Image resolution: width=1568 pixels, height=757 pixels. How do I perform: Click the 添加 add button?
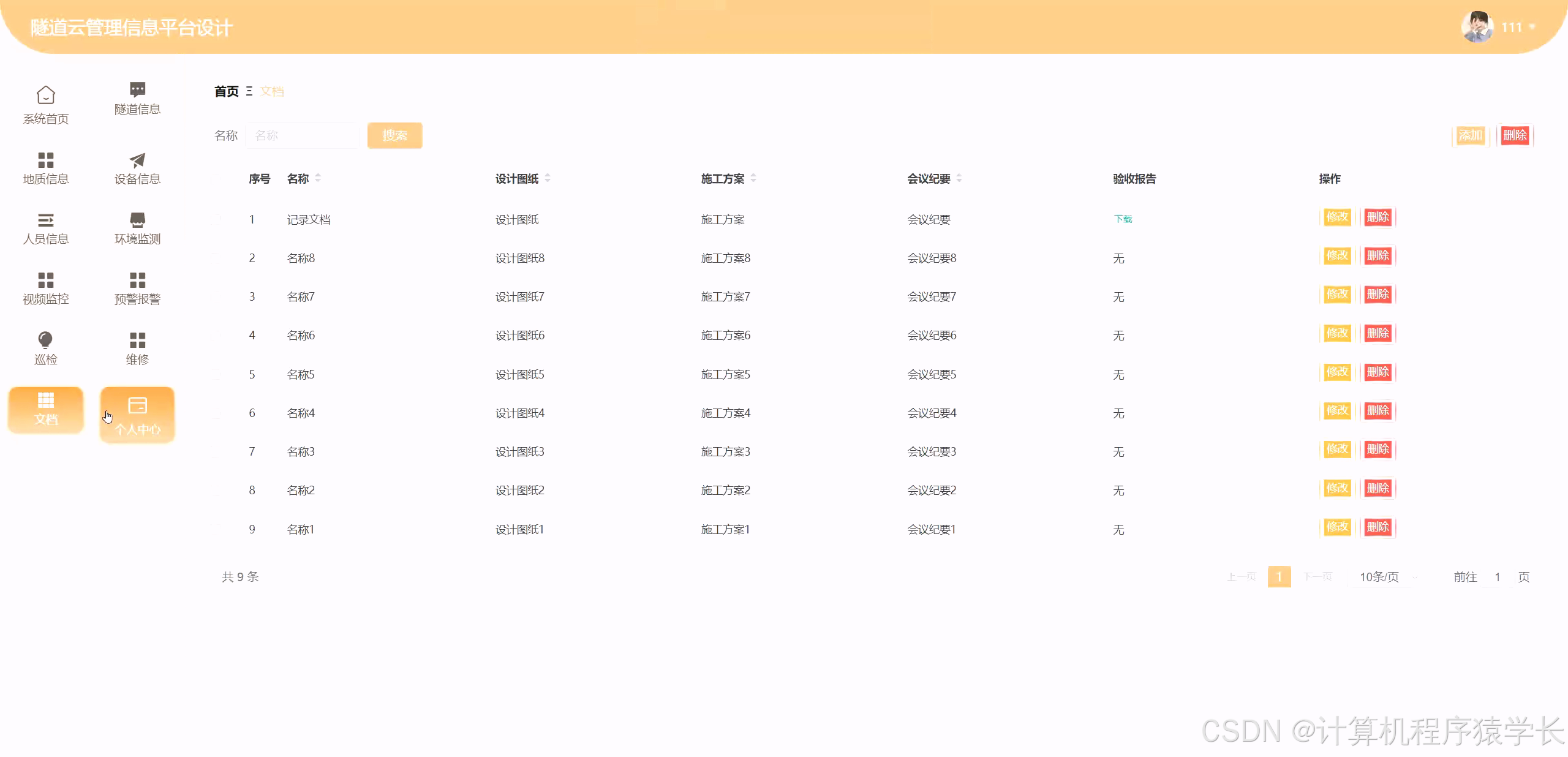tap(1470, 135)
